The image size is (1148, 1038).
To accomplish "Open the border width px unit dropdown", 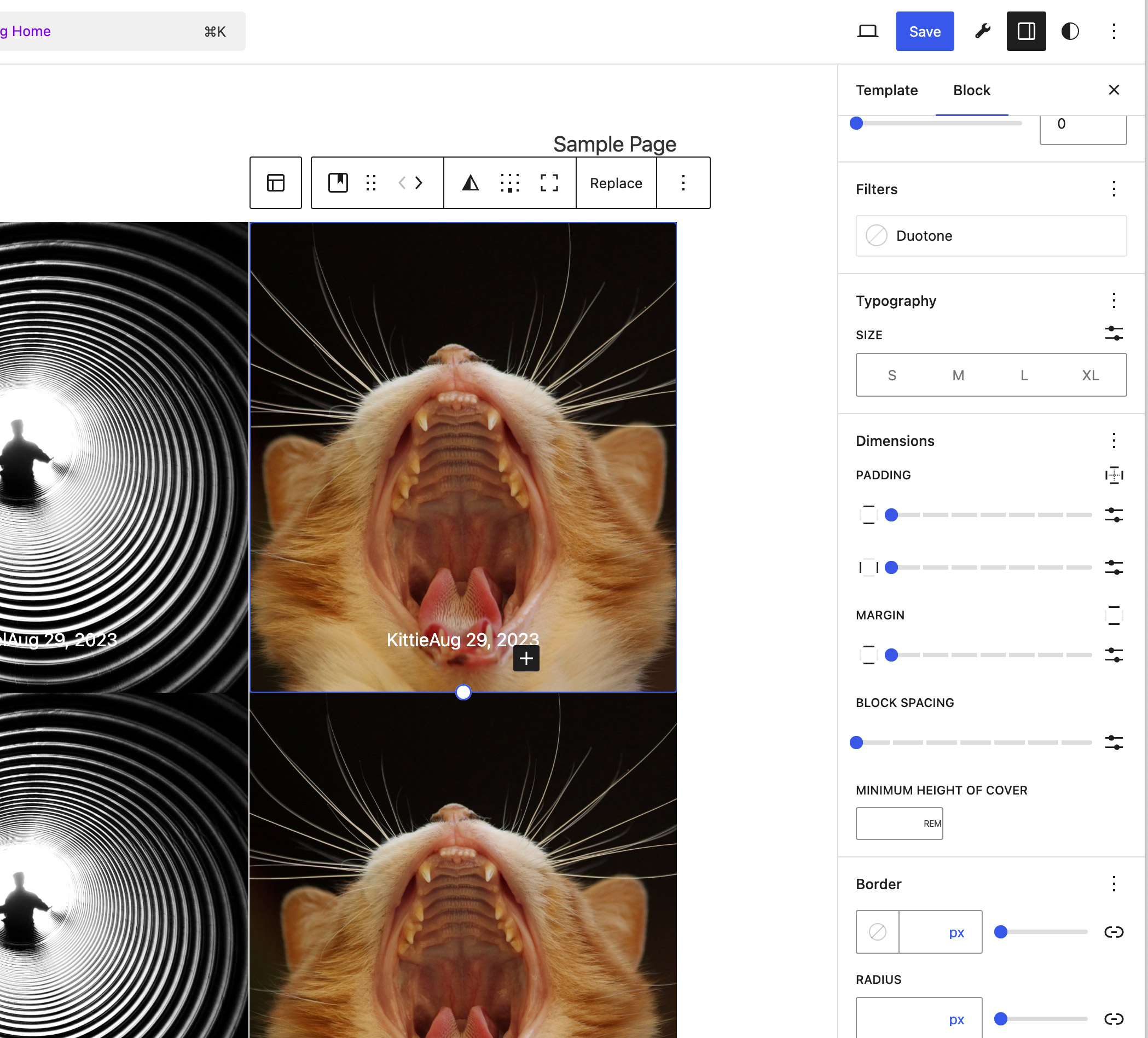I will 956,932.
